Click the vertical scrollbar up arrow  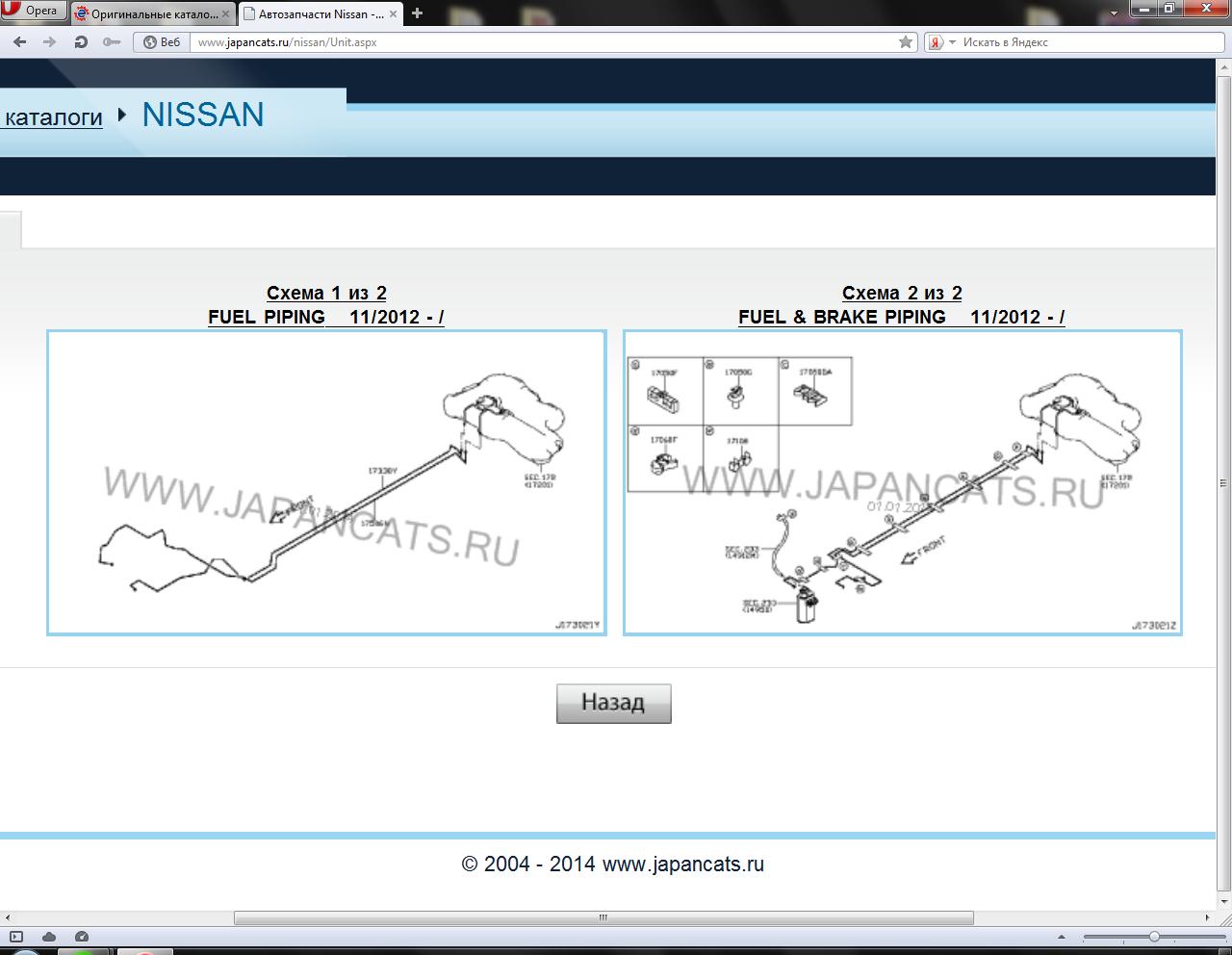tap(1223, 66)
